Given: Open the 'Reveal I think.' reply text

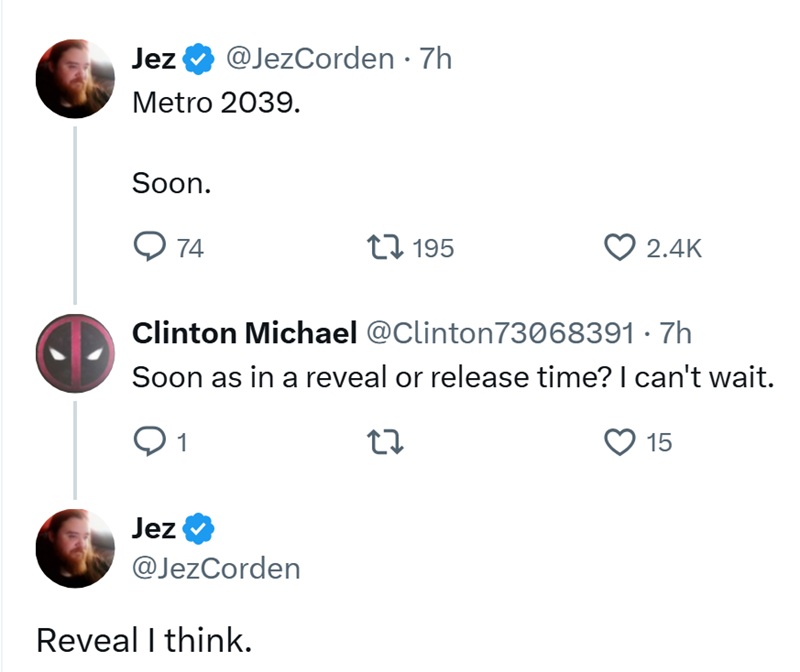Looking at the screenshot, I should (145, 635).
